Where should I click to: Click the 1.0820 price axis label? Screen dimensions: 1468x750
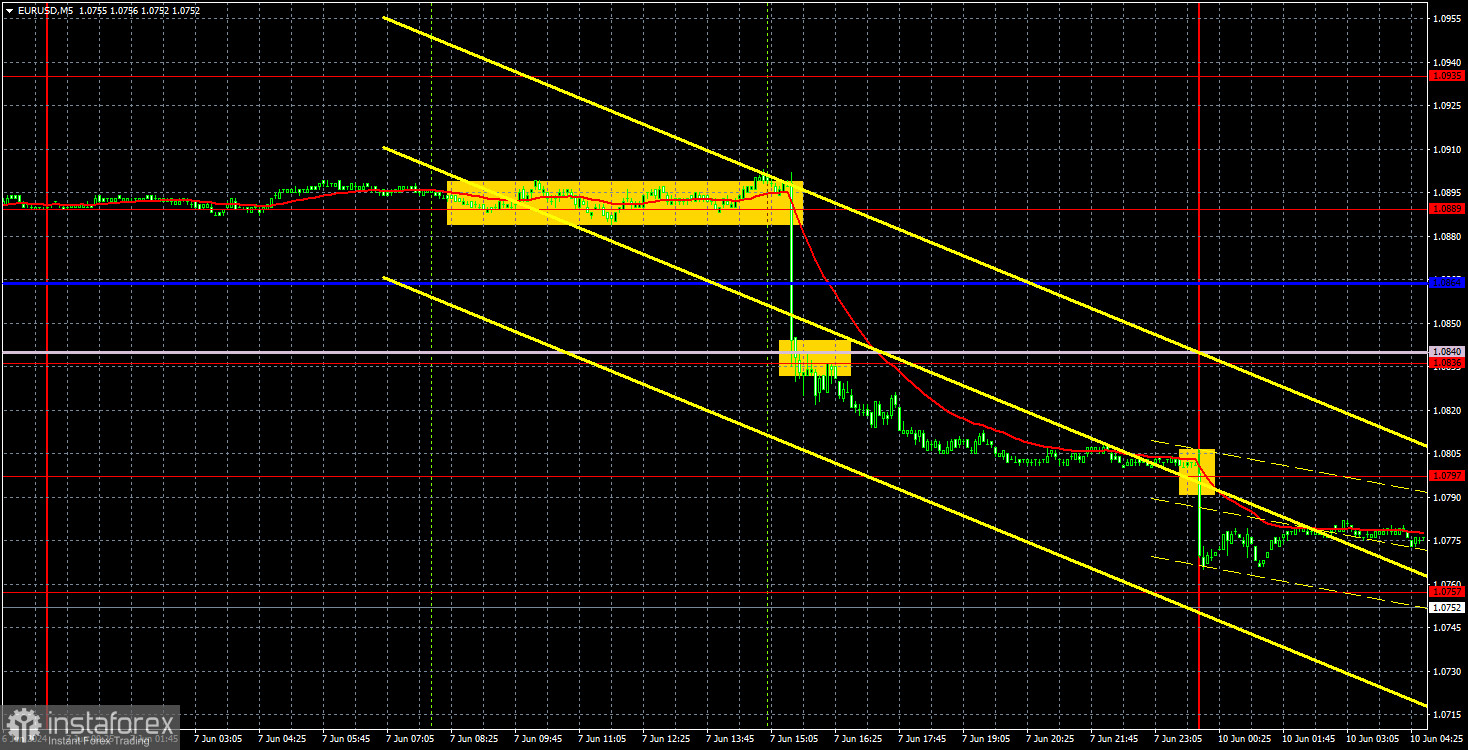pos(1448,410)
